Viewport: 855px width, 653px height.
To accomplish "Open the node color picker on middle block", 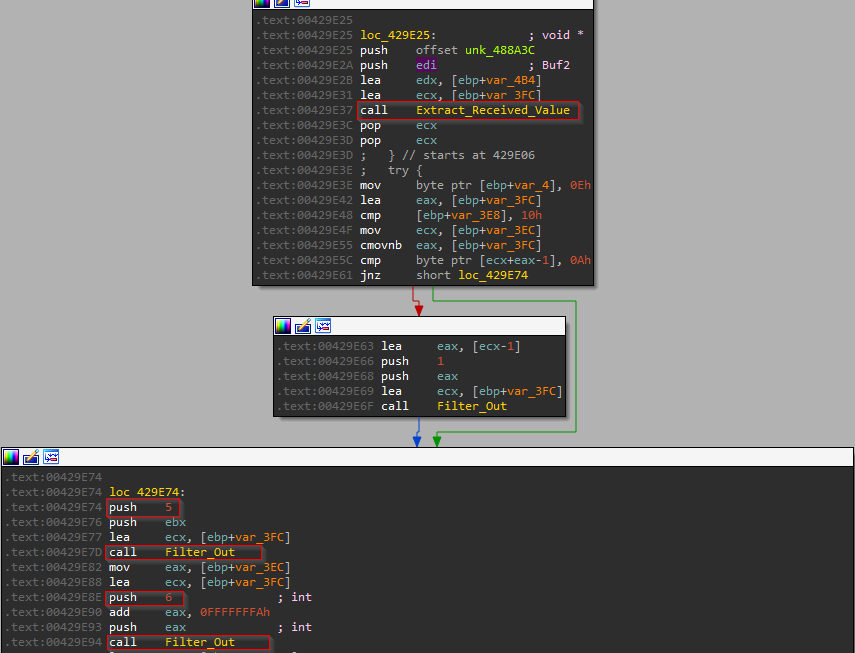I will (281, 325).
